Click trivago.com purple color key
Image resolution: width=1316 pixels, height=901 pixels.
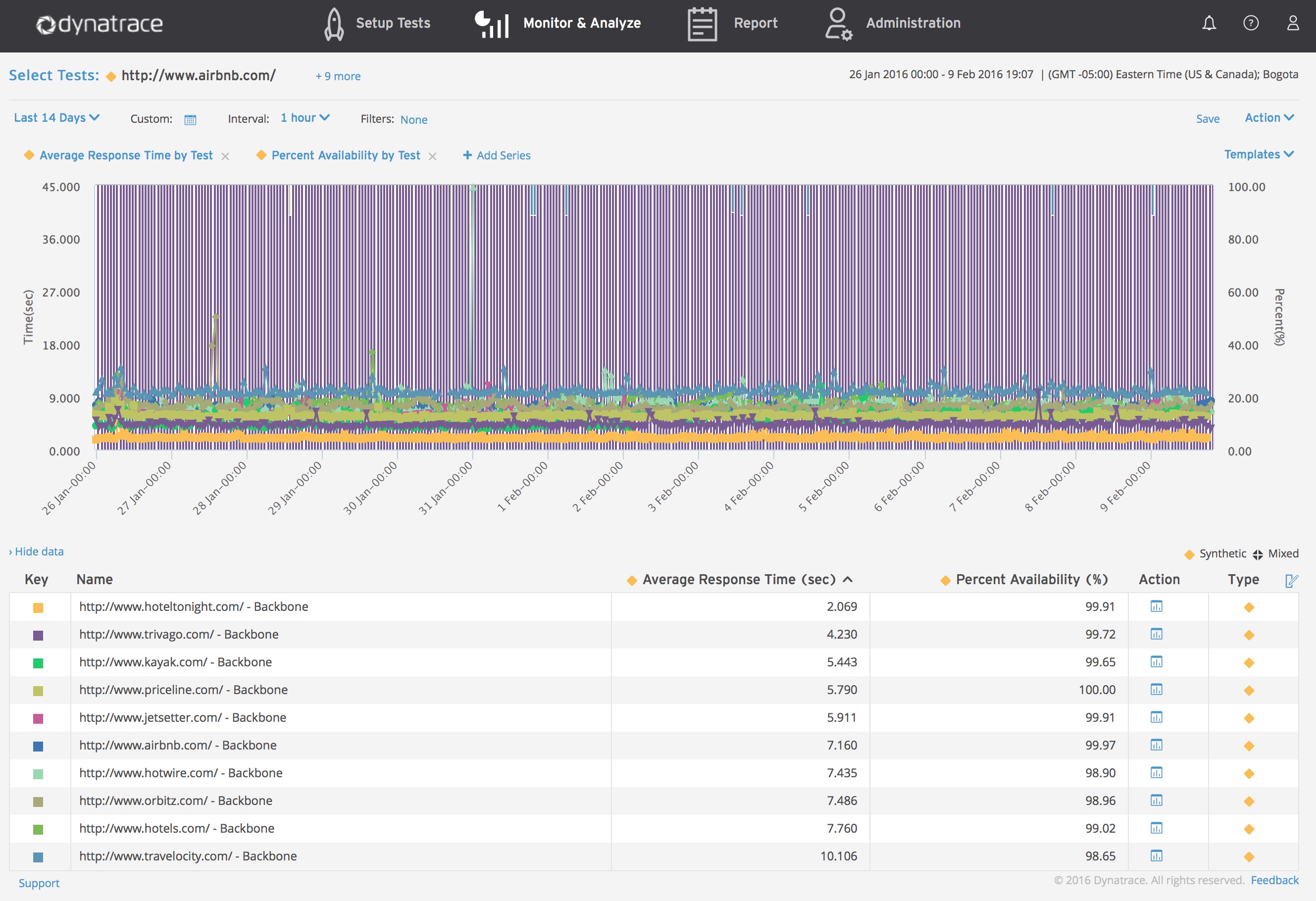[38, 635]
